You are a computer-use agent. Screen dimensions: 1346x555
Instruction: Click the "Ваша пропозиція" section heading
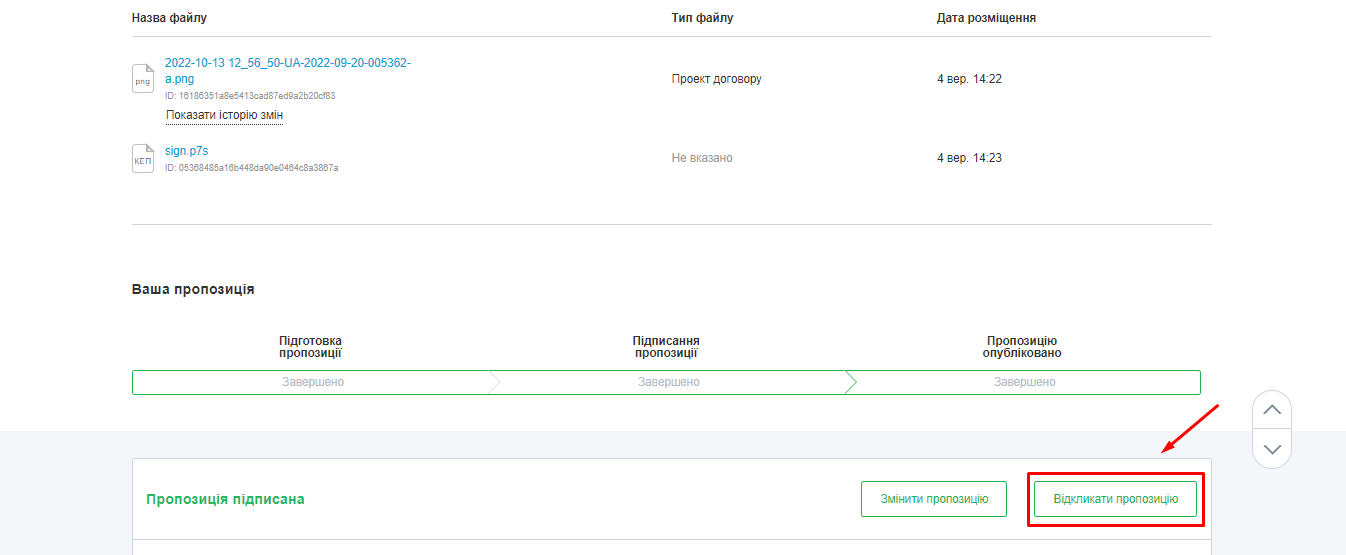pyautogui.click(x=193, y=289)
